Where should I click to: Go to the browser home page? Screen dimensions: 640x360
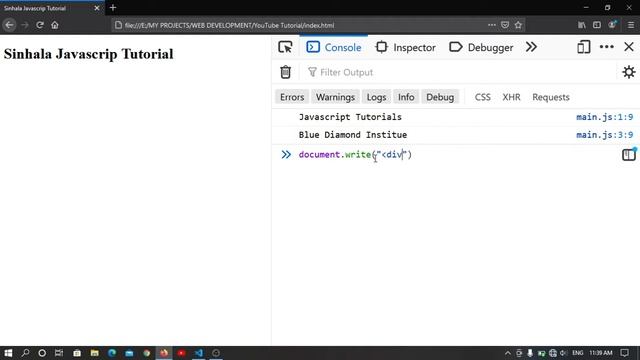point(55,25)
